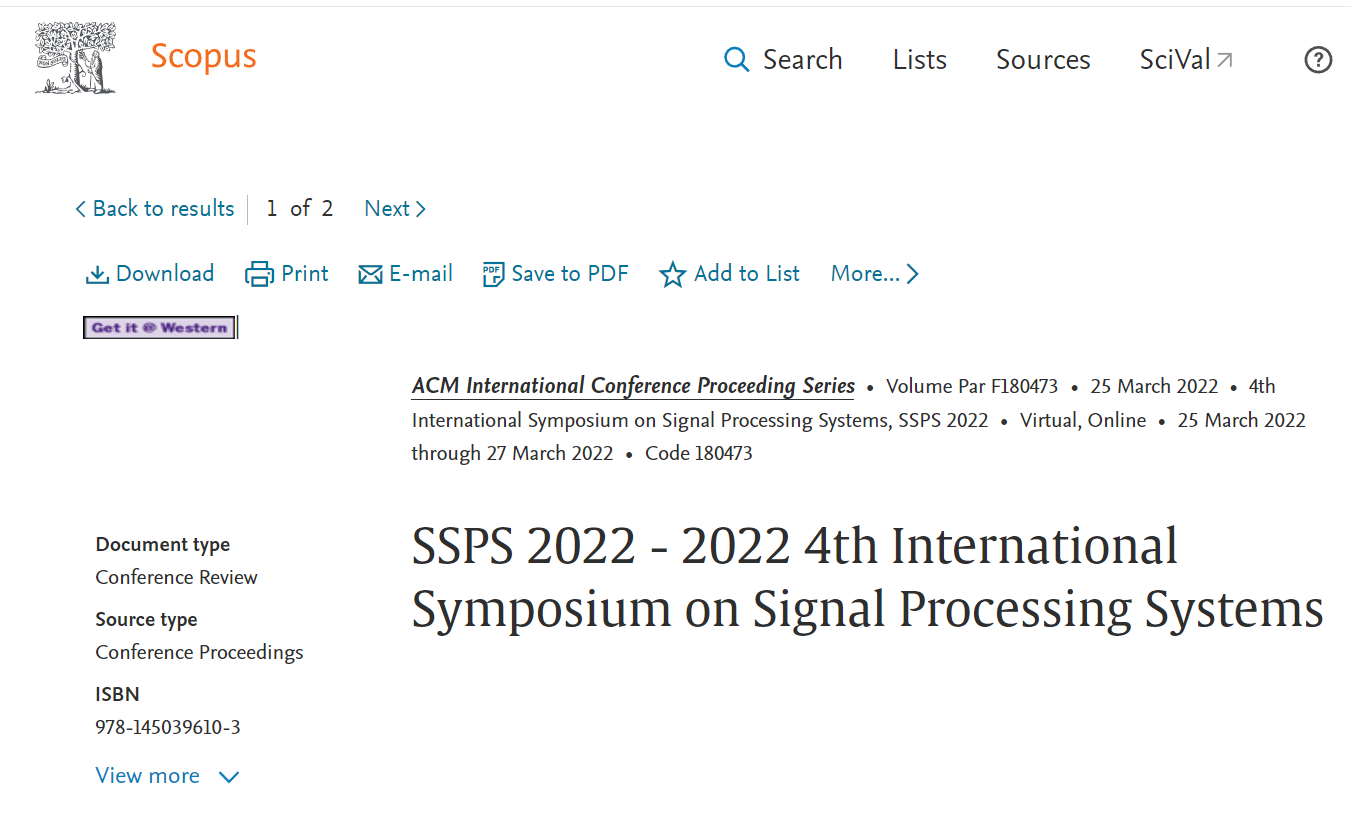Click the Volume Par F180473 text
1351x835 pixels.
coord(972,387)
